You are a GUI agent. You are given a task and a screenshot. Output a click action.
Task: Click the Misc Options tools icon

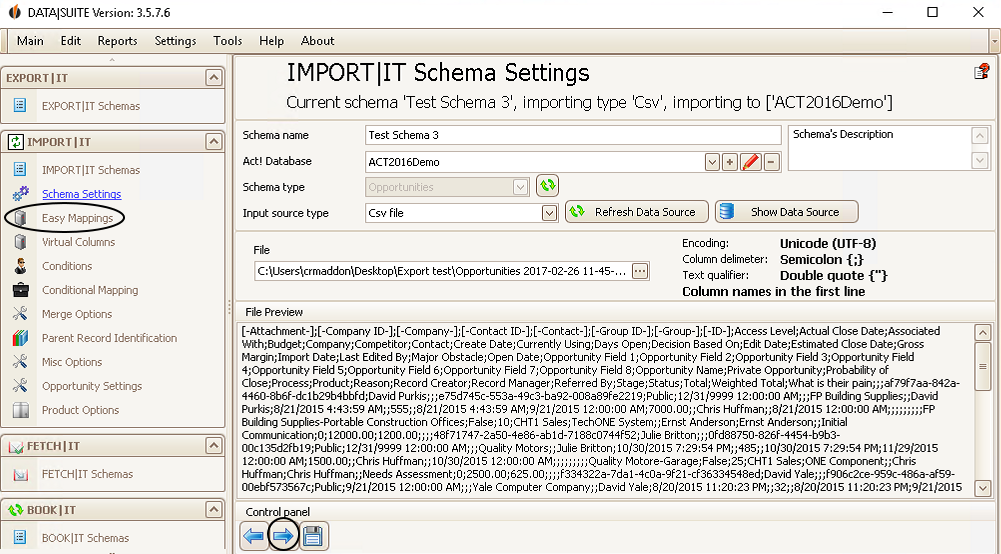point(20,362)
